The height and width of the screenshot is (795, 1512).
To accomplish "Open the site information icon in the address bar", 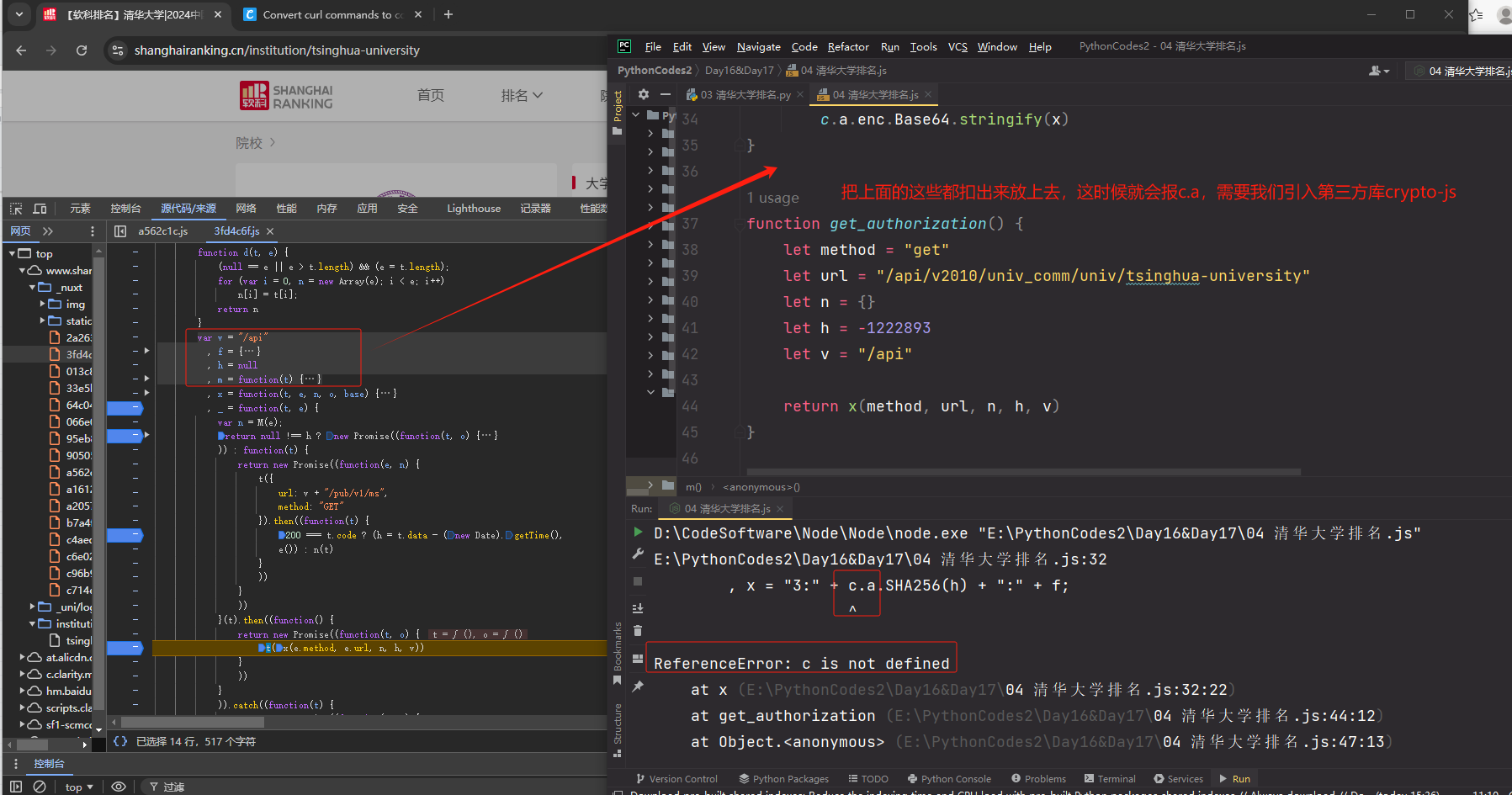I will 118,50.
